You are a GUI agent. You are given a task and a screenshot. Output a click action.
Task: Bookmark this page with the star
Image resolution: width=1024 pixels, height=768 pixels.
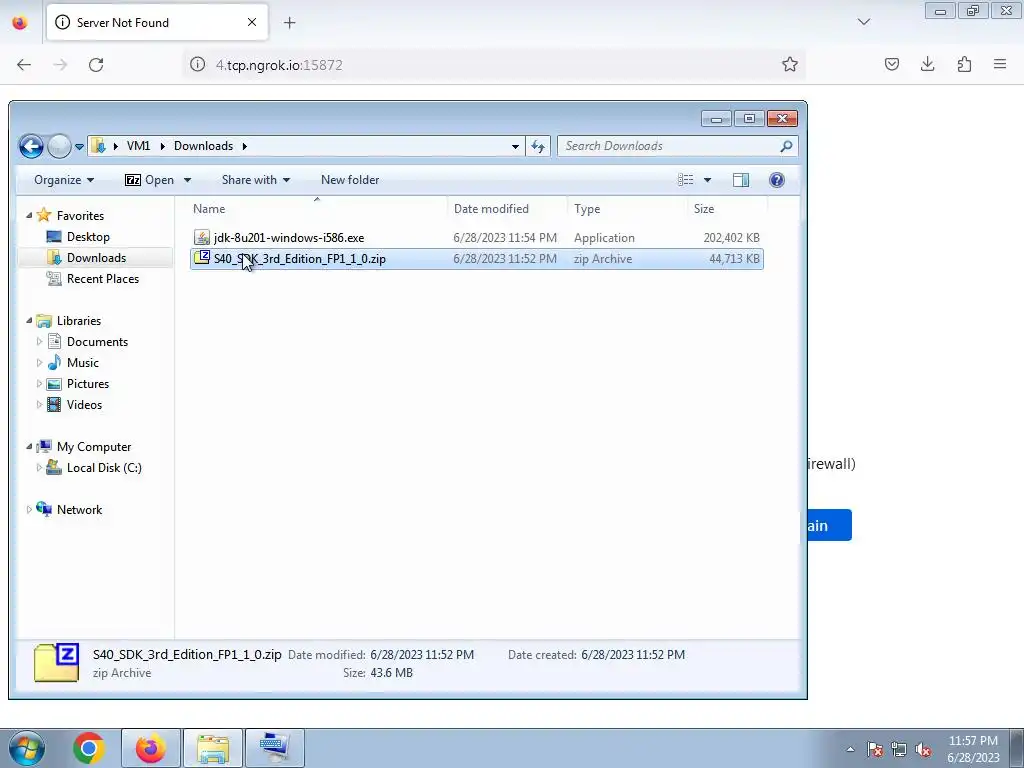790,64
